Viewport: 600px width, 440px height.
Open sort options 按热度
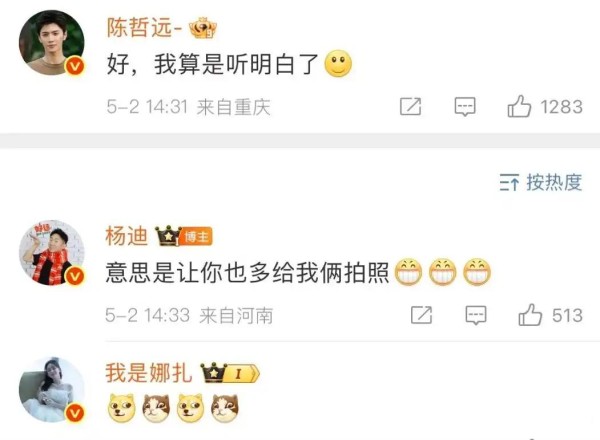pyautogui.click(x=541, y=183)
